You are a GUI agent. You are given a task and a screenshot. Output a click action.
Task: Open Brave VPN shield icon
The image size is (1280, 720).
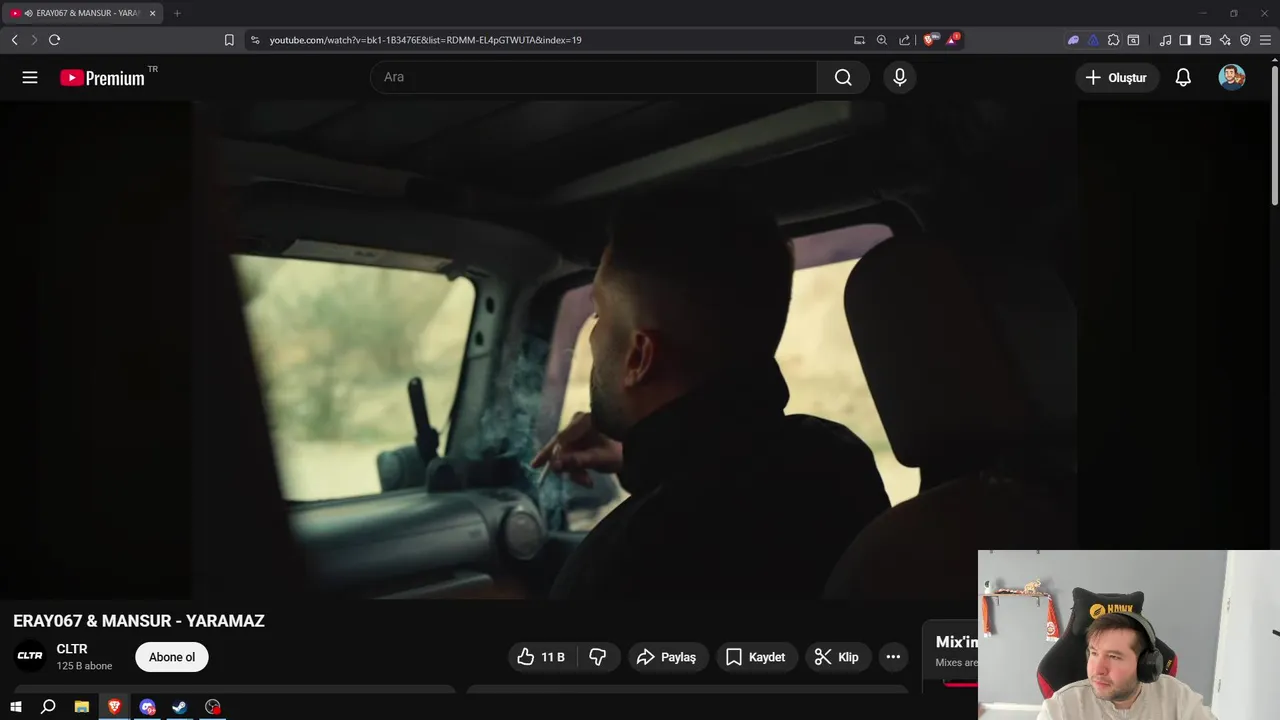tap(1245, 40)
